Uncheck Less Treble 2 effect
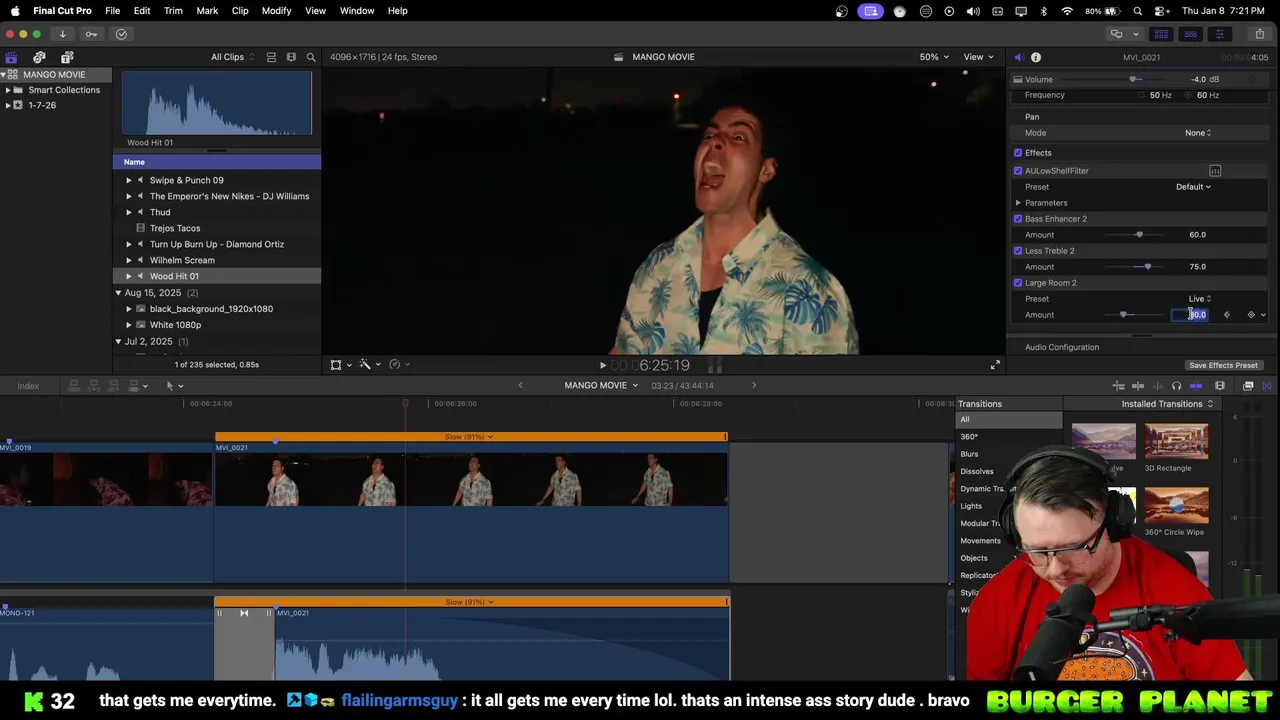 coord(1018,251)
